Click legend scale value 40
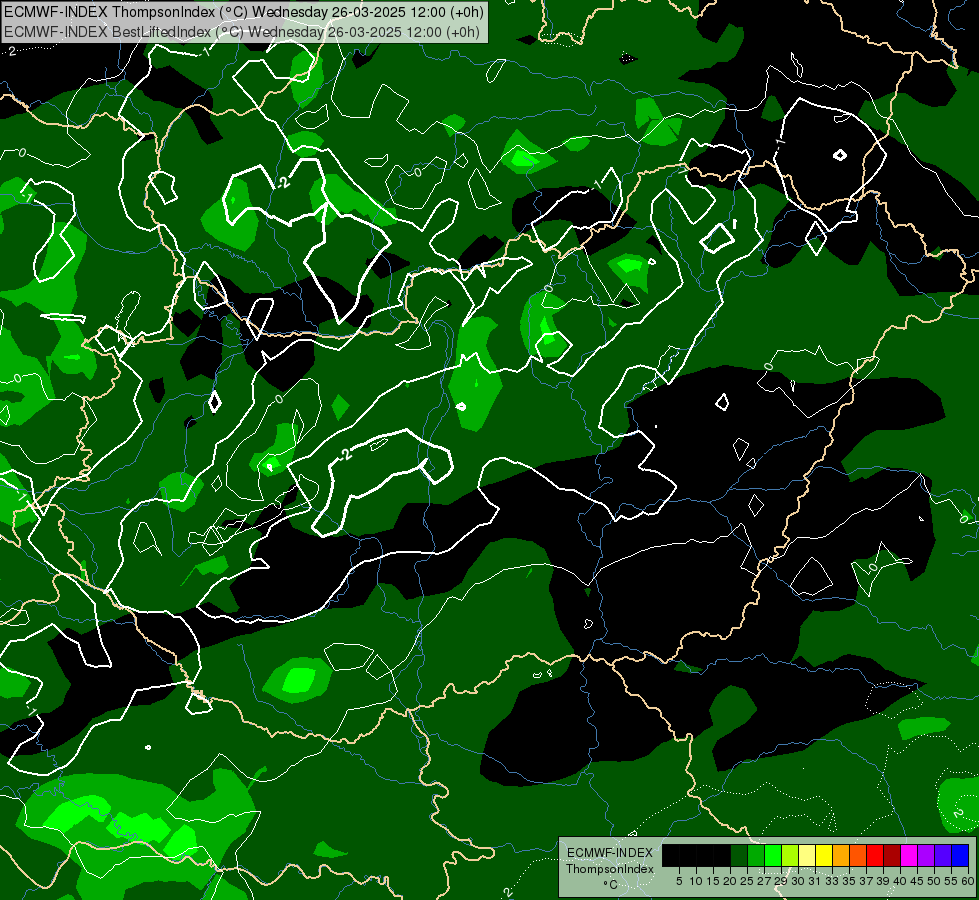The image size is (979, 900). (900, 881)
